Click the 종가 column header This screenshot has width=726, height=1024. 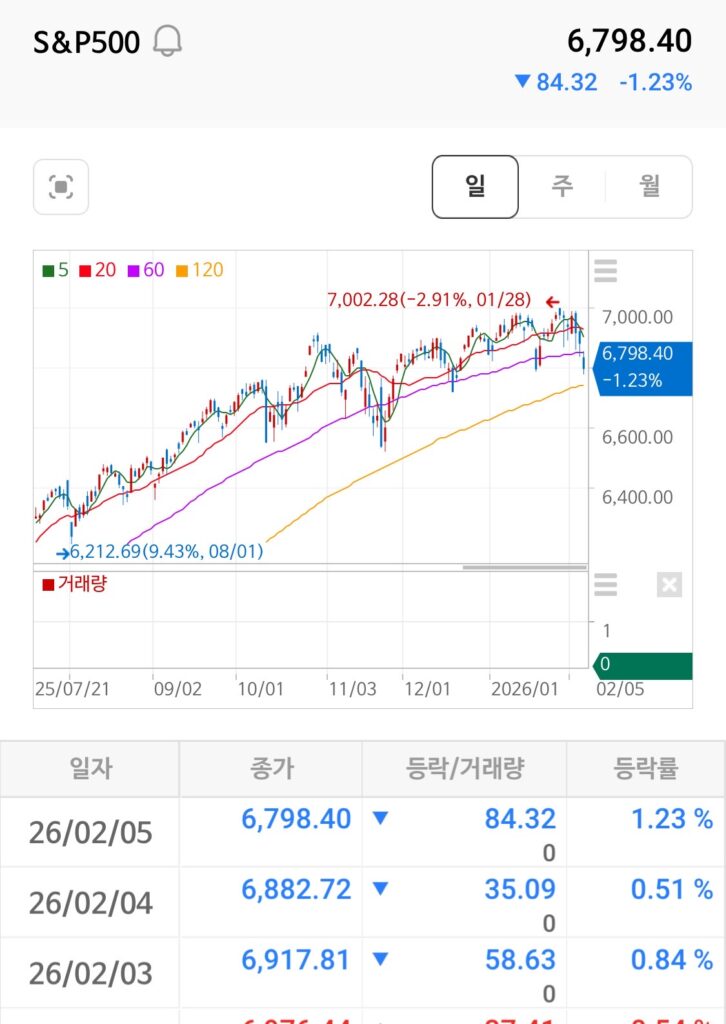[x=270, y=768]
